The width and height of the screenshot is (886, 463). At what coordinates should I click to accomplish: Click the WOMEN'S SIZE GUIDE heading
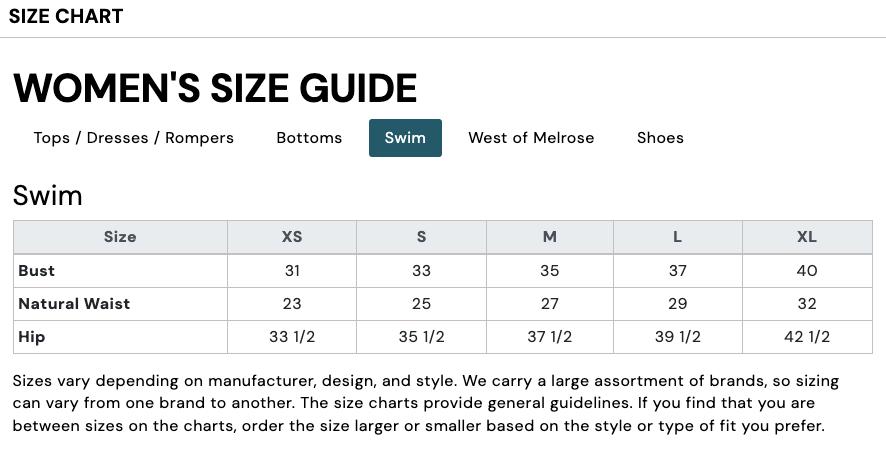point(215,88)
